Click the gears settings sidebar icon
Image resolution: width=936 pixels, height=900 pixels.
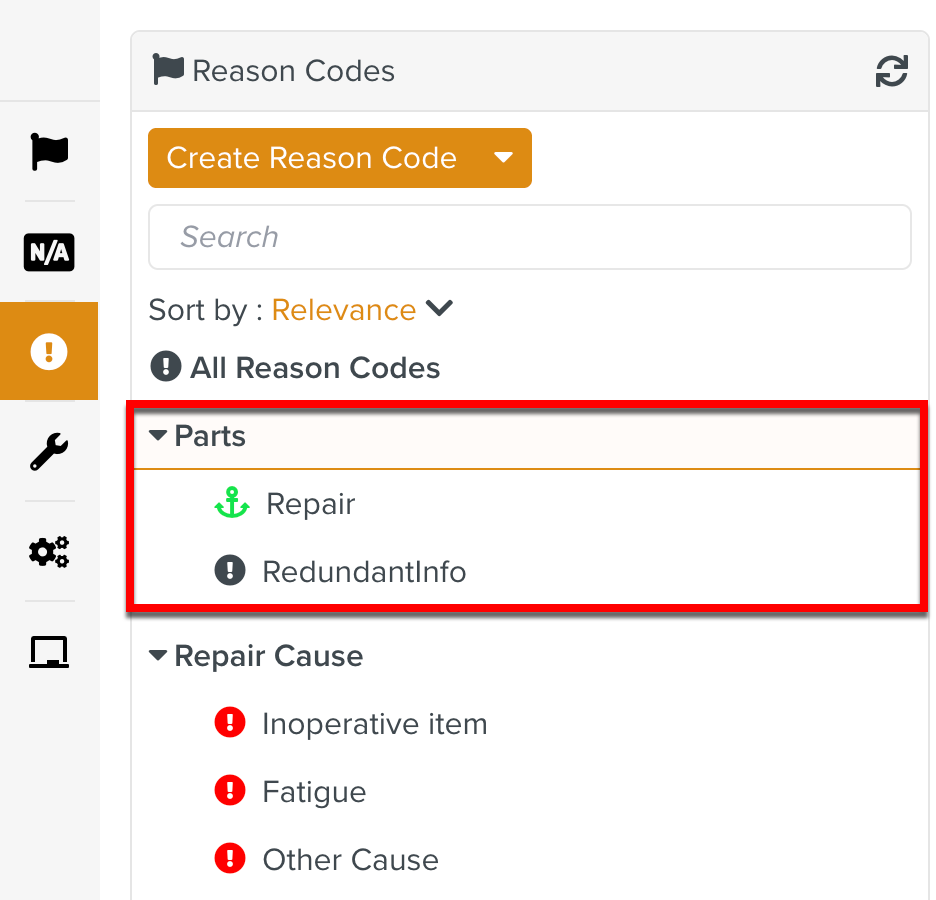click(49, 551)
